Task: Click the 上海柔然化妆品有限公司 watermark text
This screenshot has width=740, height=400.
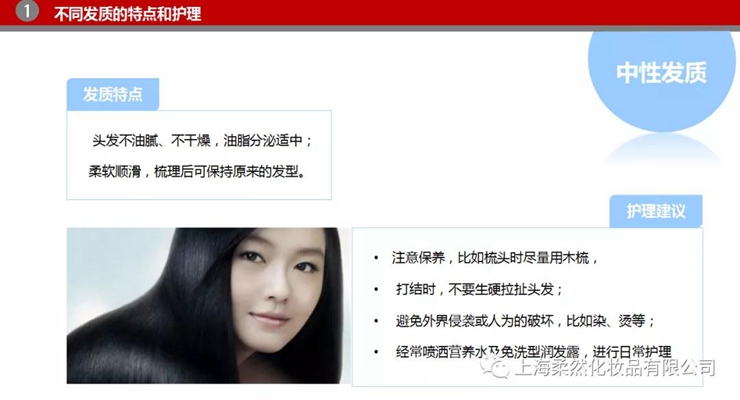Action: click(615, 367)
